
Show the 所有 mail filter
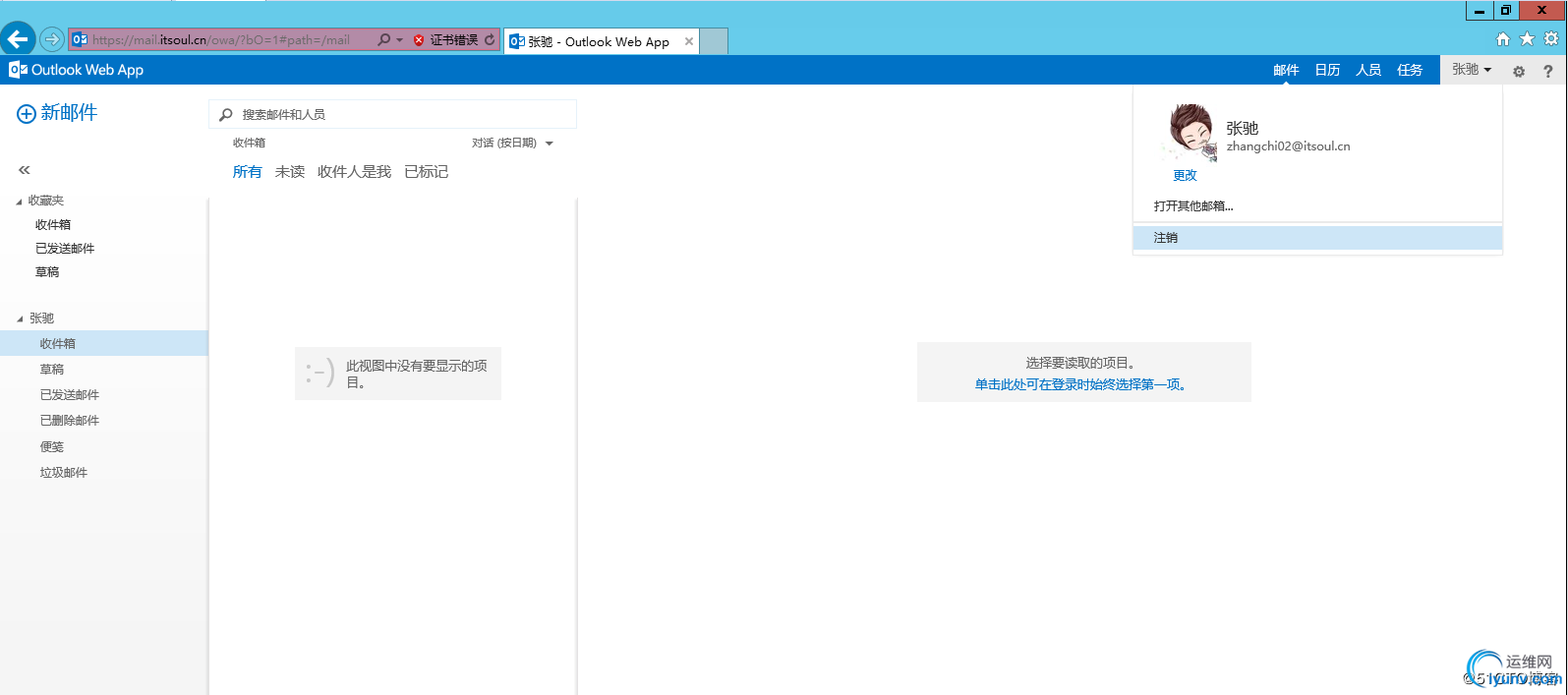(248, 172)
